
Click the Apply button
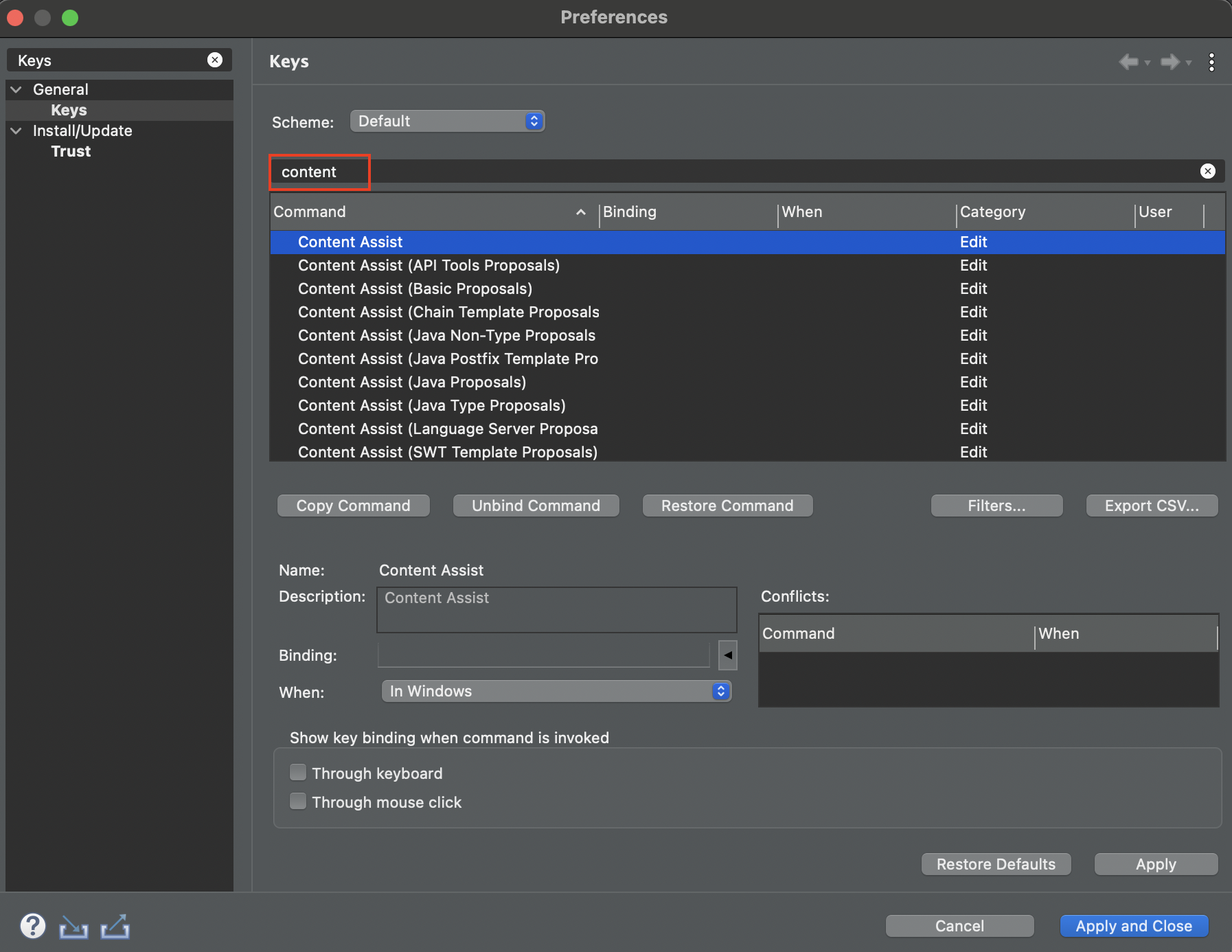pos(1156,864)
